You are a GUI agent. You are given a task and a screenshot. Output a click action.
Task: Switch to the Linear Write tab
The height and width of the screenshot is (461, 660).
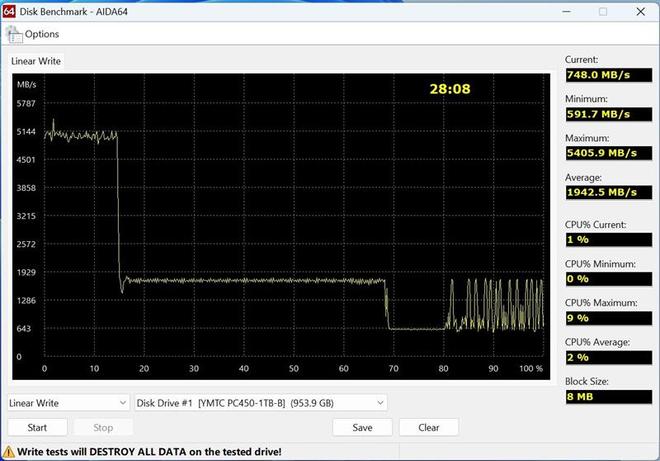point(36,61)
